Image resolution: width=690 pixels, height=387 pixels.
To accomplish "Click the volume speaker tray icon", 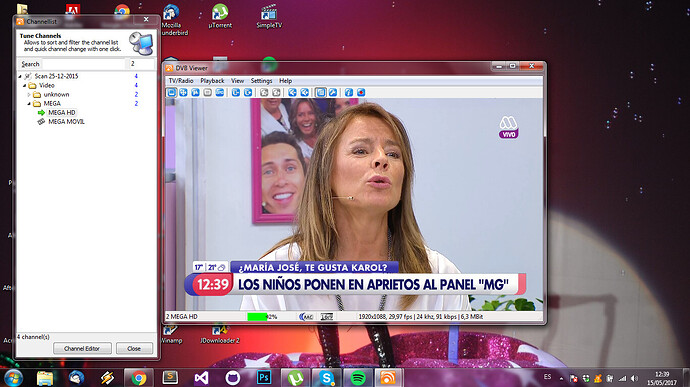I will pos(634,378).
